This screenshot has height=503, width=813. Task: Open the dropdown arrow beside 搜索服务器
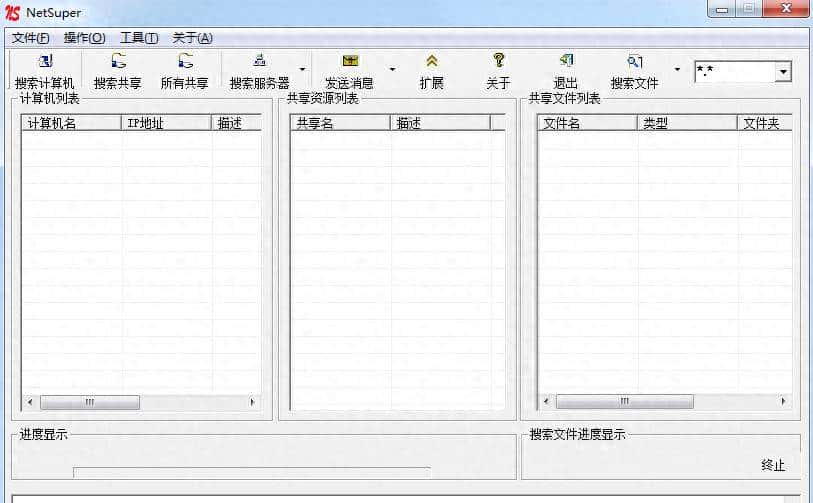pos(302,69)
